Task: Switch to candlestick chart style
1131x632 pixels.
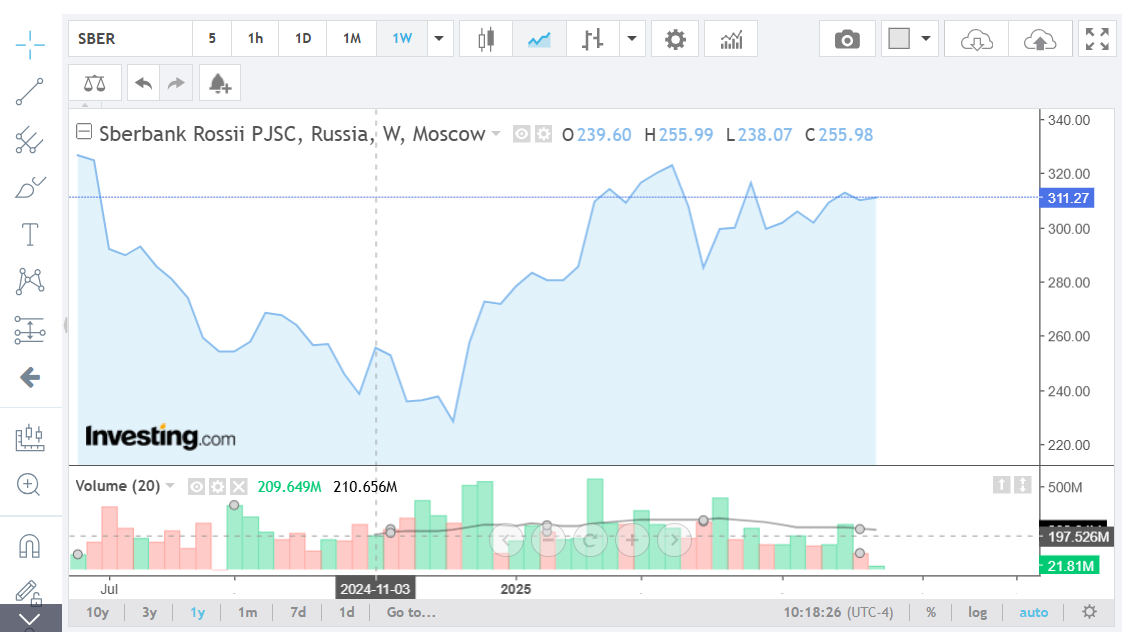Action: click(x=486, y=39)
